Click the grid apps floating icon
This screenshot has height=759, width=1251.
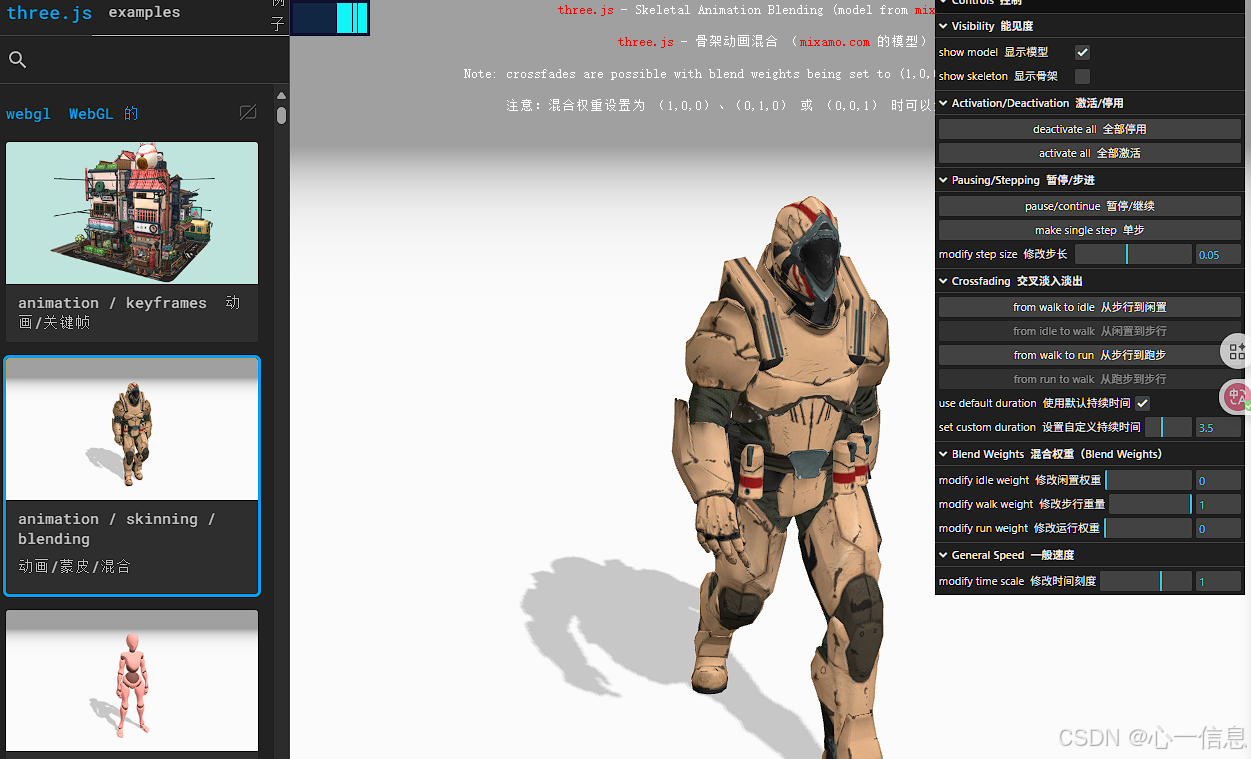[x=1238, y=351]
